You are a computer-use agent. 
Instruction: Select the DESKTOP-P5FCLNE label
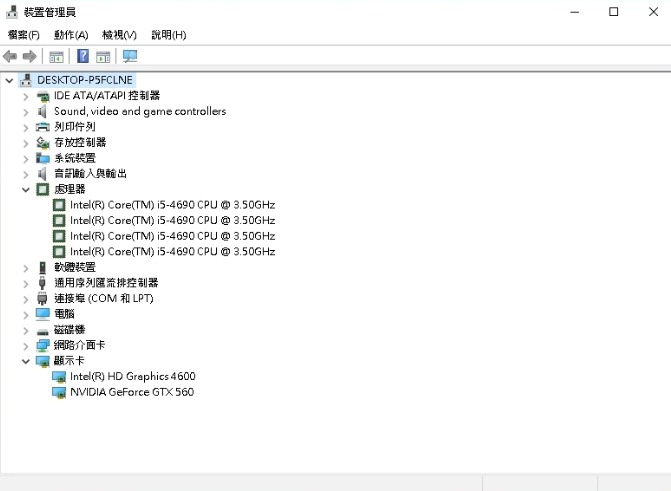85,80
